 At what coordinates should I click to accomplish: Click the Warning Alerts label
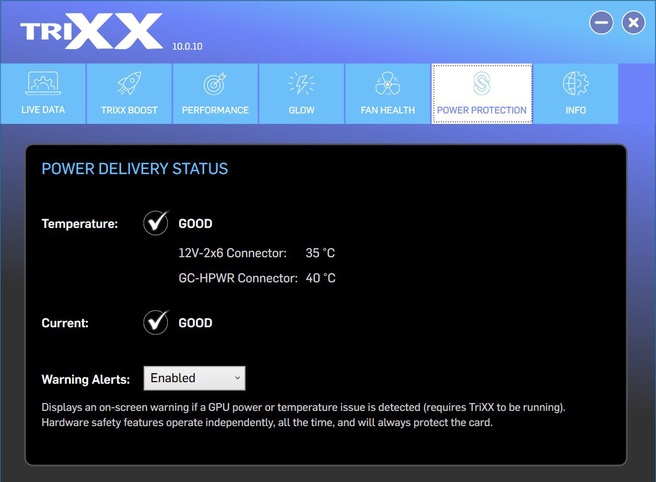point(86,379)
